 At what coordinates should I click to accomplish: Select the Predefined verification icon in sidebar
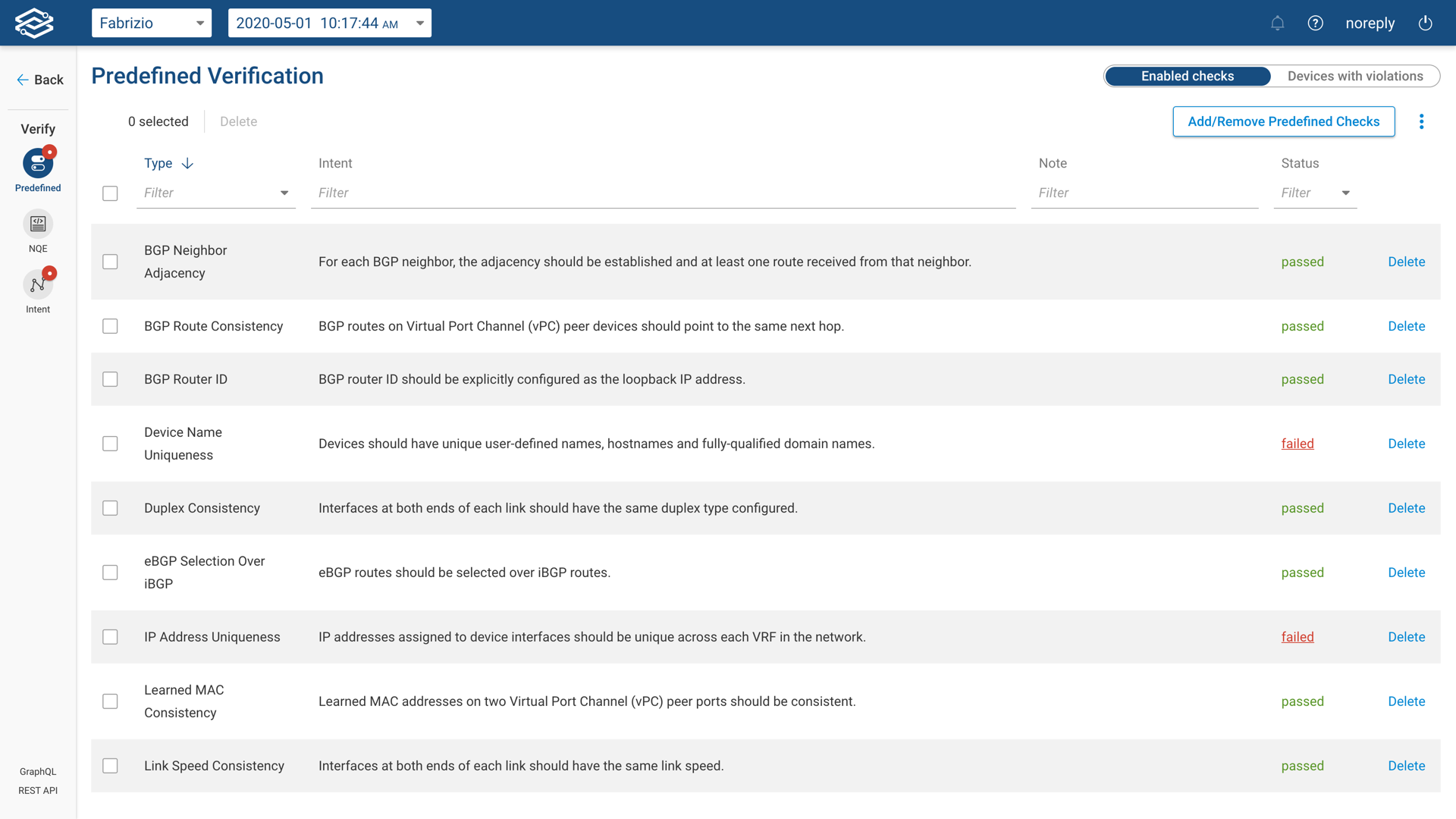point(37,162)
